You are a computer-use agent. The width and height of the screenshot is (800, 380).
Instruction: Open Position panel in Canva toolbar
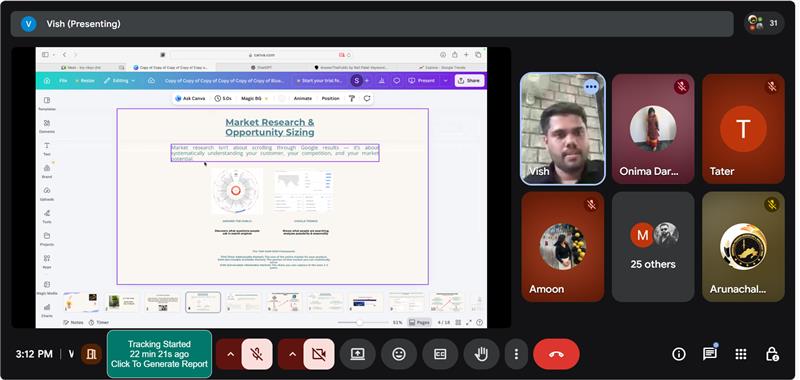pyautogui.click(x=330, y=98)
